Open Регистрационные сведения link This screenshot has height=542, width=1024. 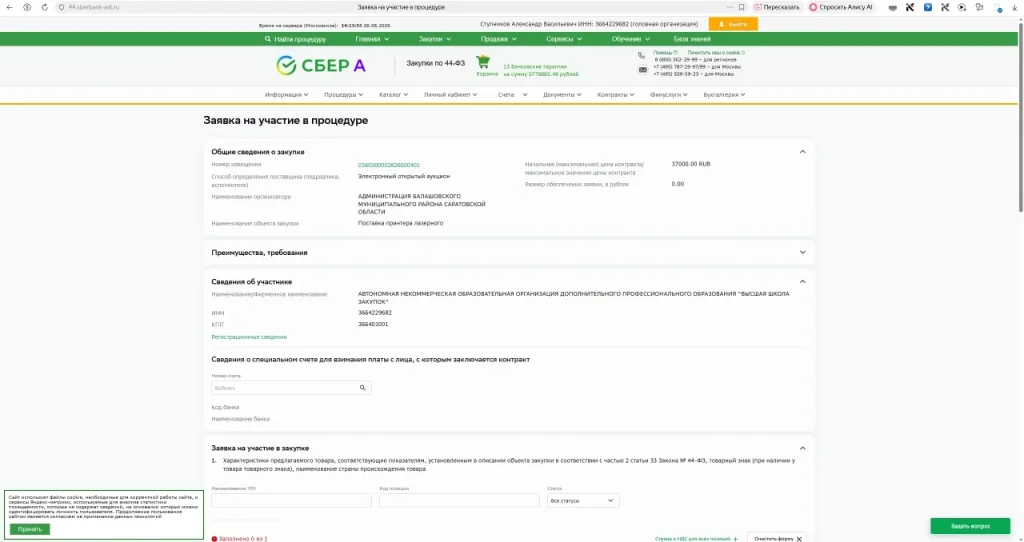(249, 337)
